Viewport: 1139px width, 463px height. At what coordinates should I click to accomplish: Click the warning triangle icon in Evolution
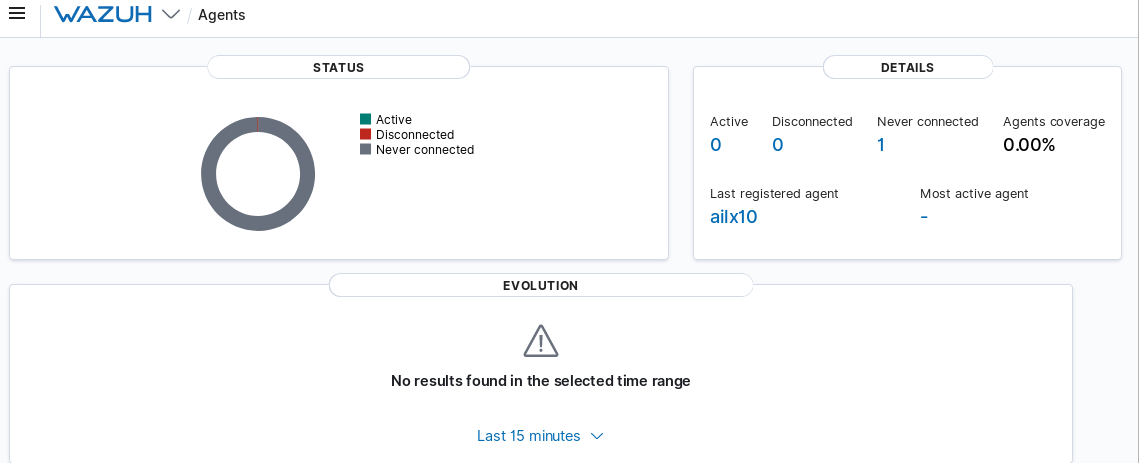541,341
